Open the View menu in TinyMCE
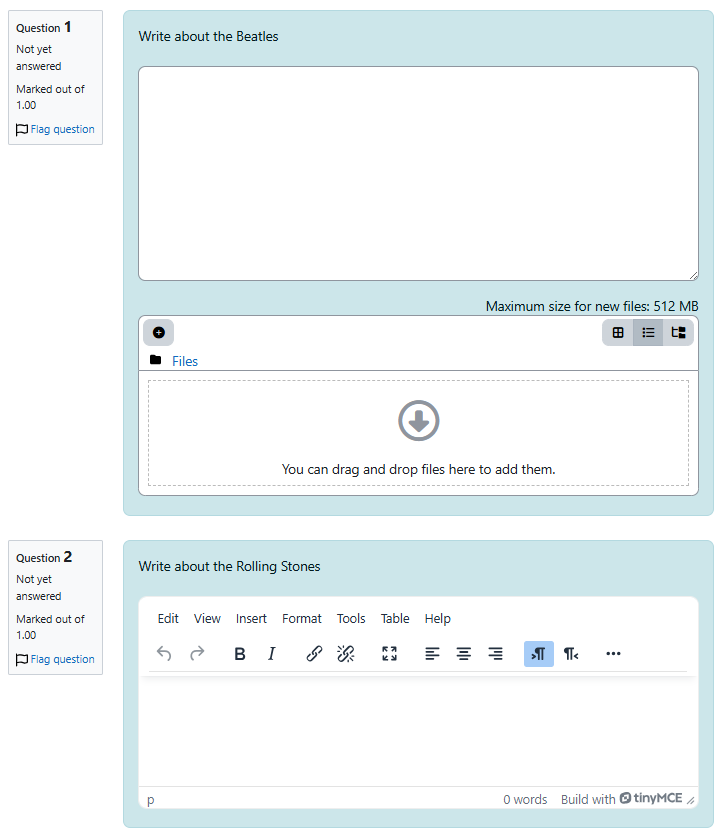721x840 pixels. pos(207,619)
